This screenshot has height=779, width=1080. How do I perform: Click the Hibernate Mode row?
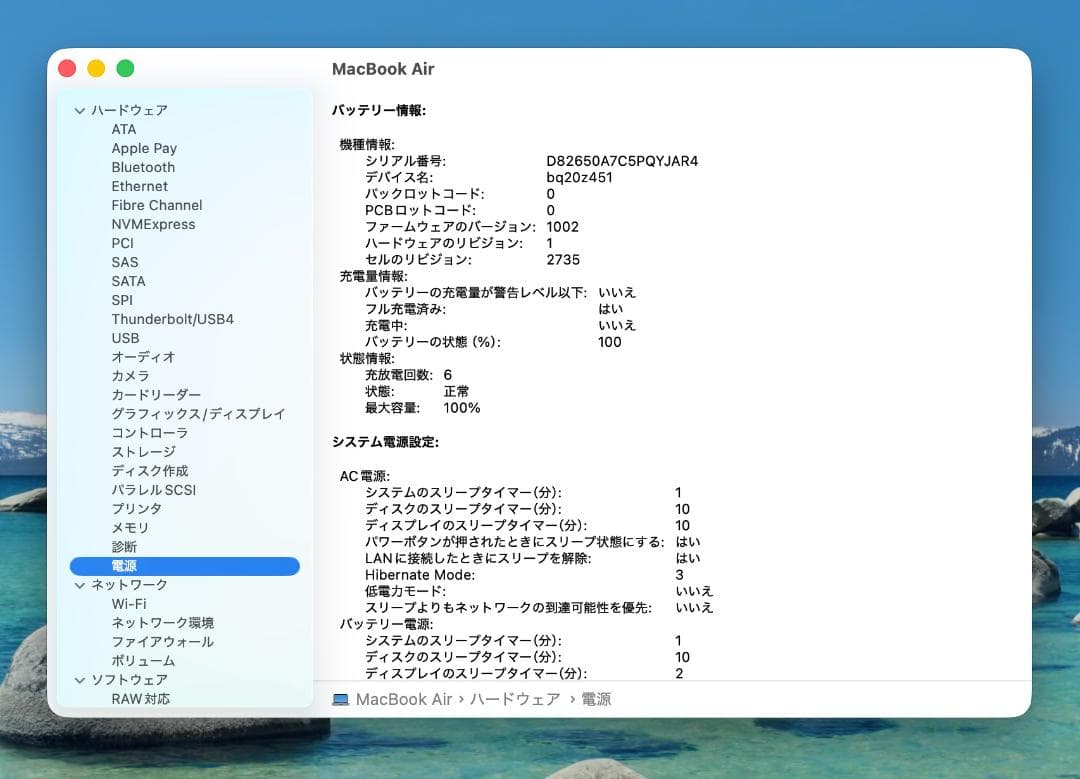pos(524,575)
